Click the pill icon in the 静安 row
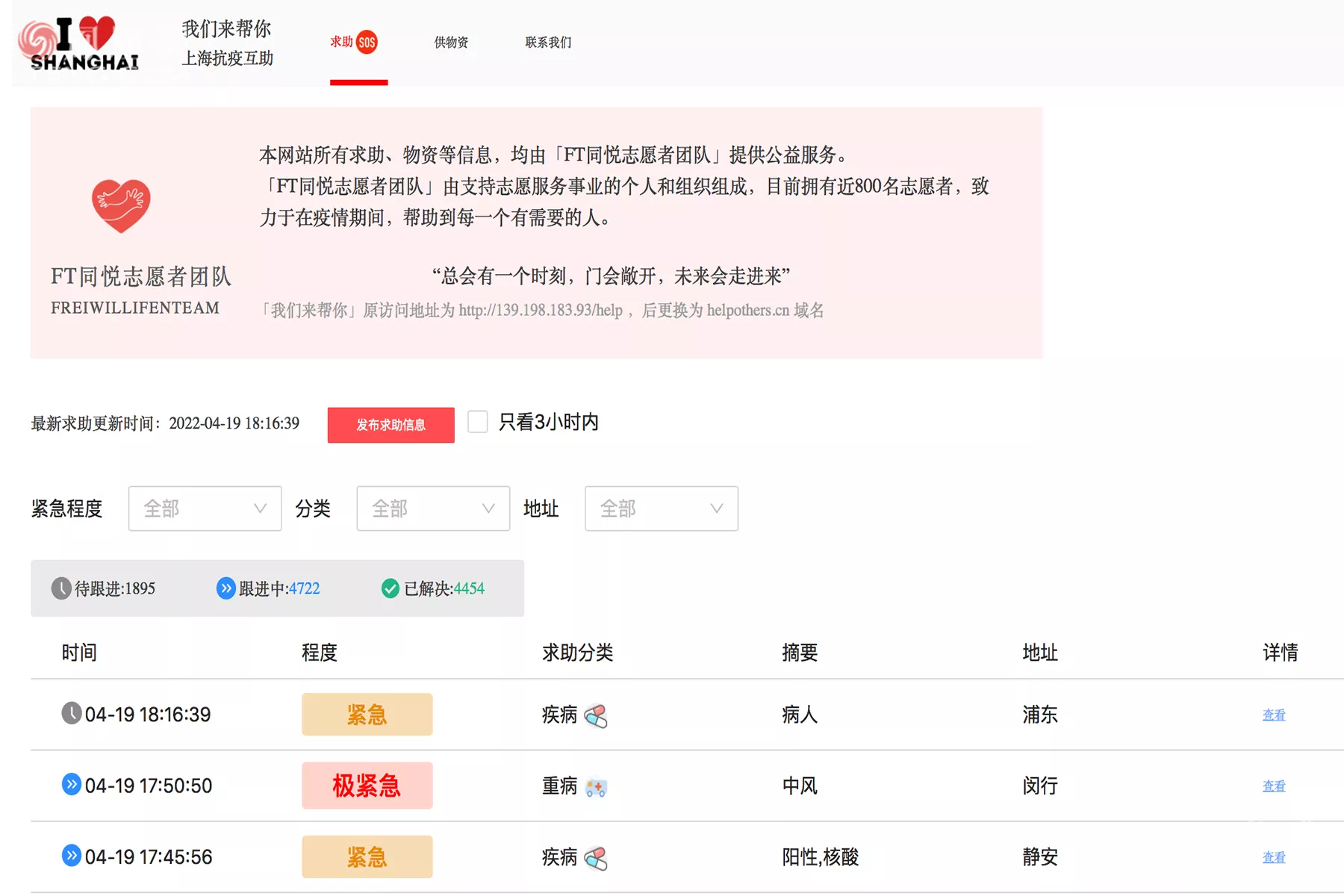 click(x=595, y=859)
